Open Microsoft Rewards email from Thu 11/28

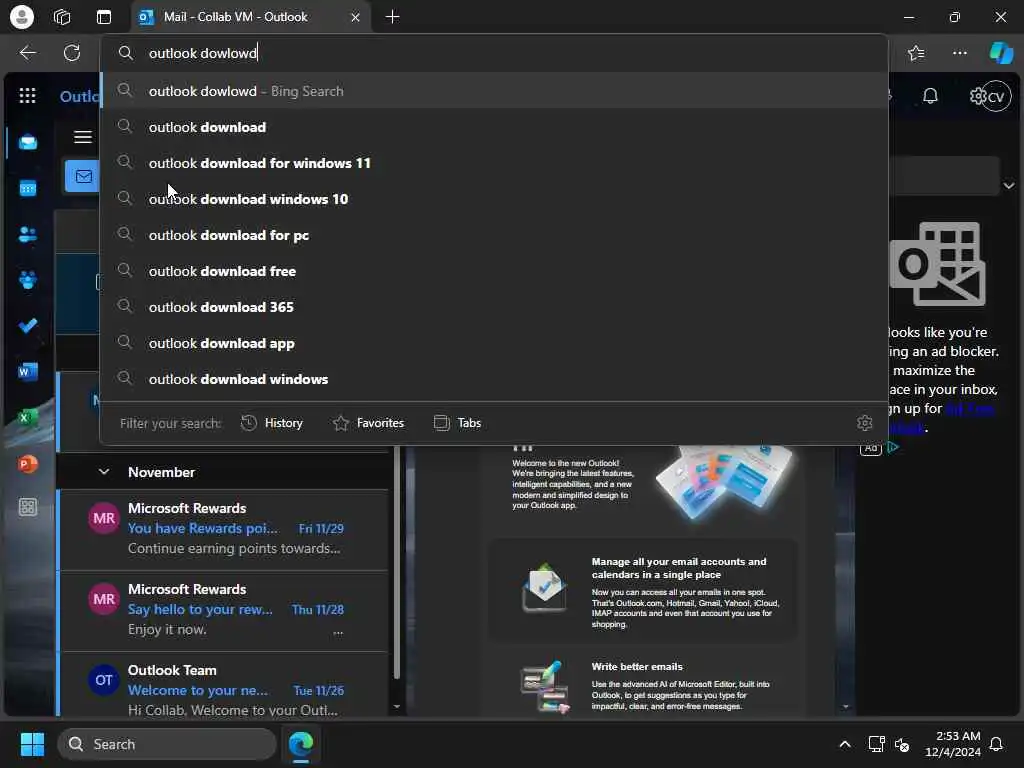pos(223,610)
